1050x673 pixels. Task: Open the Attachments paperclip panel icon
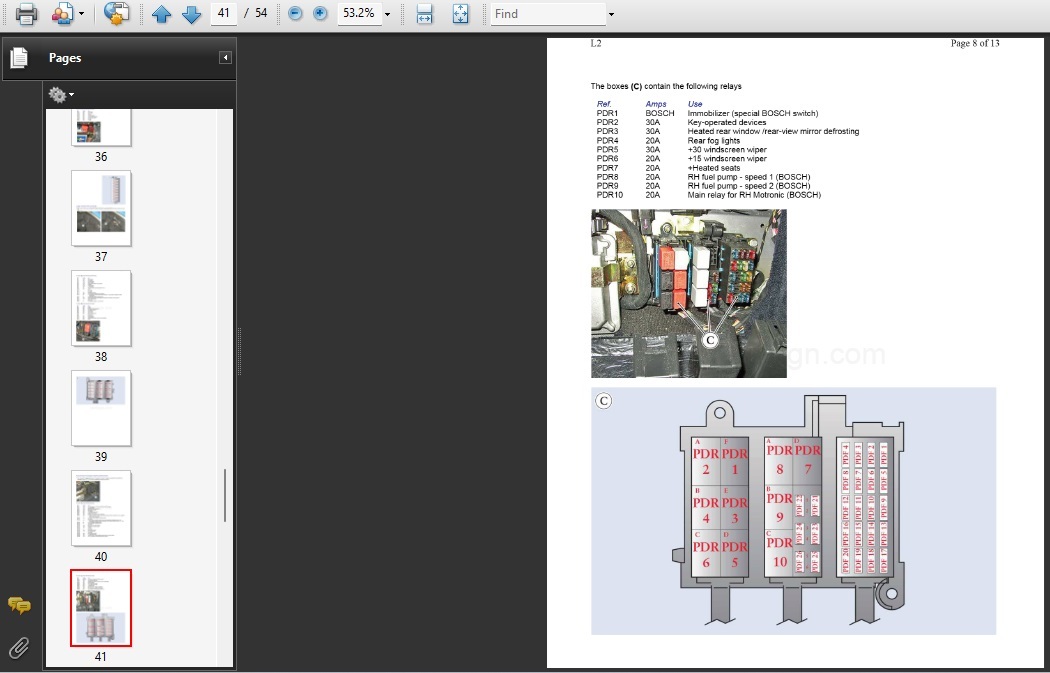(19, 648)
